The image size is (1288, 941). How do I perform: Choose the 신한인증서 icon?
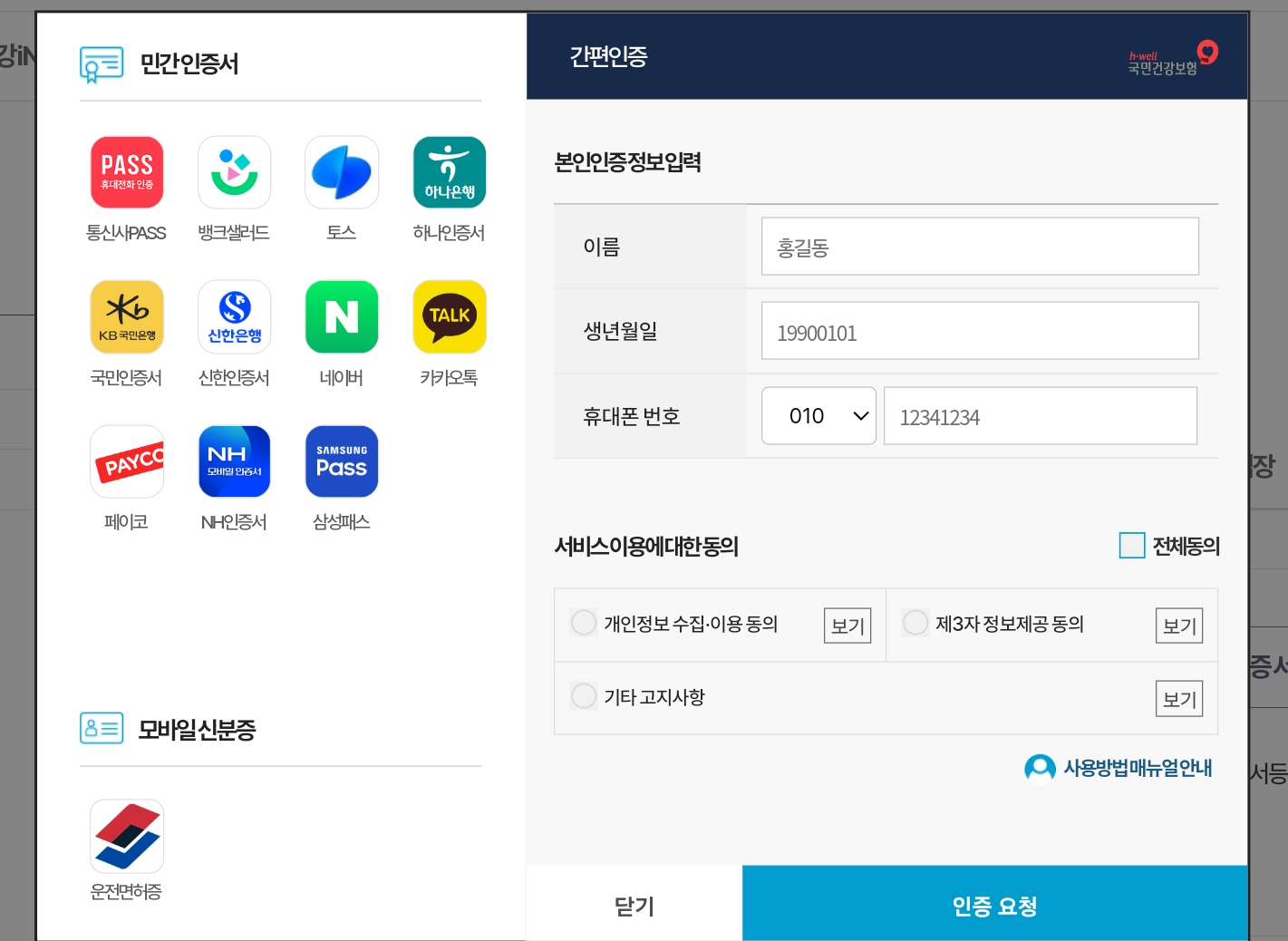pyautogui.click(x=234, y=316)
